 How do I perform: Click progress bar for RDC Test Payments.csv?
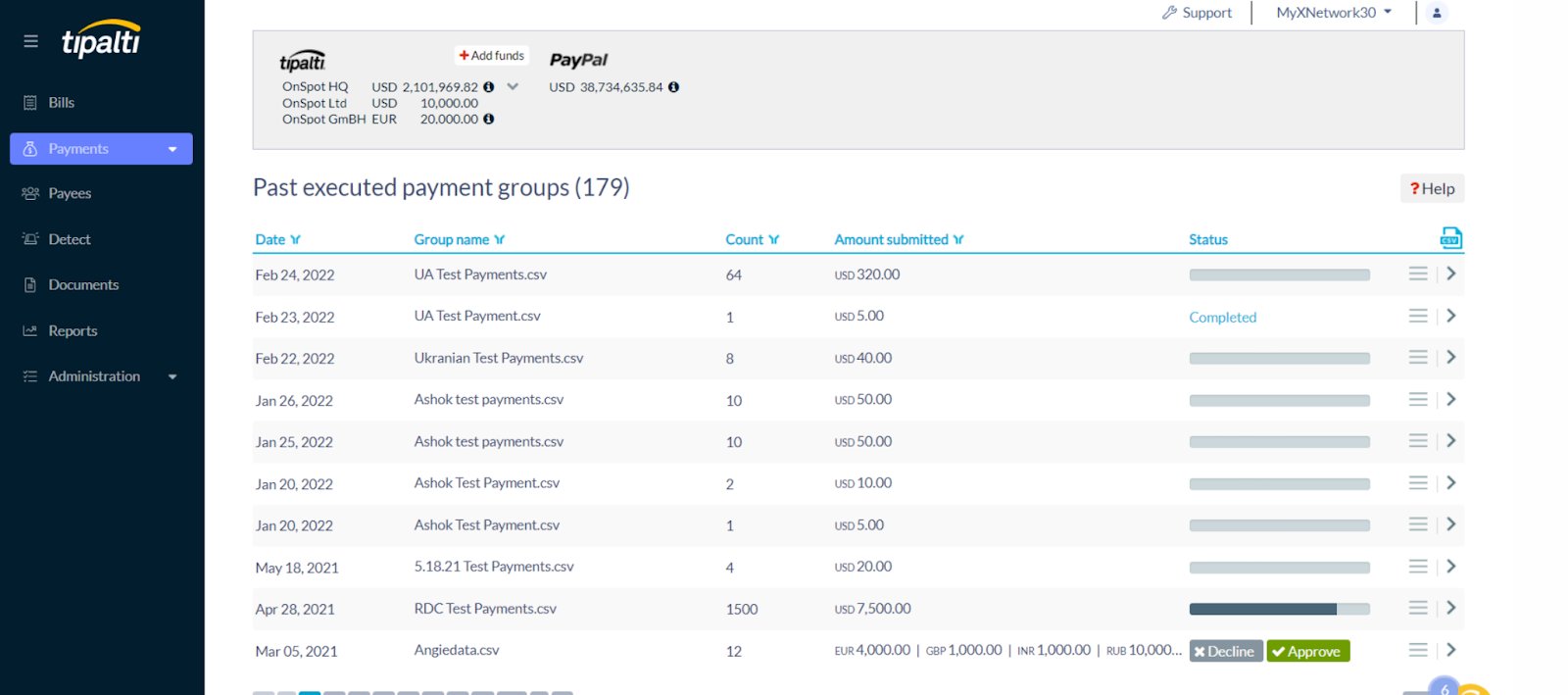[x=1279, y=609]
